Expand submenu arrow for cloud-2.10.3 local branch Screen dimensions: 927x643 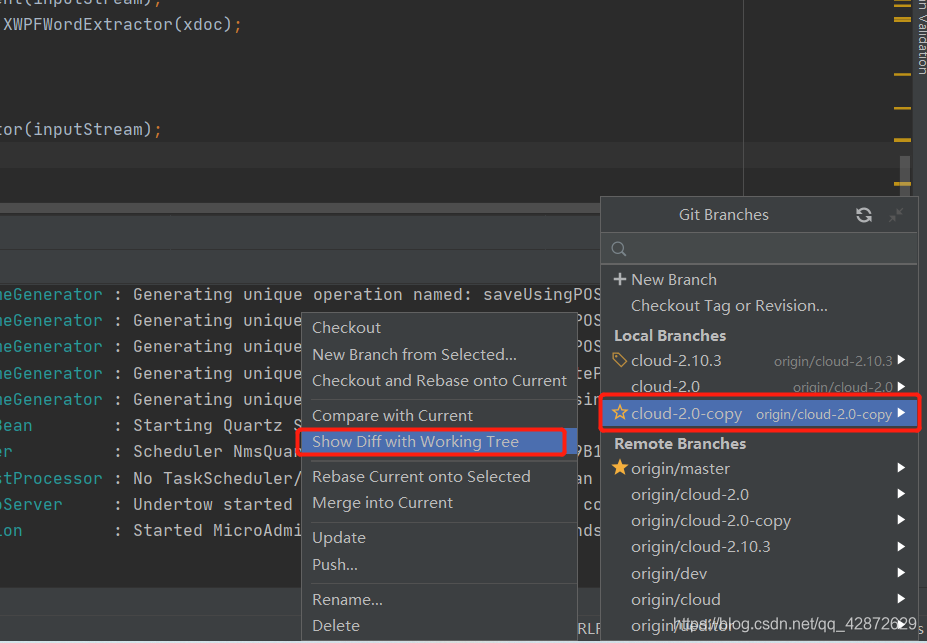click(x=901, y=360)
